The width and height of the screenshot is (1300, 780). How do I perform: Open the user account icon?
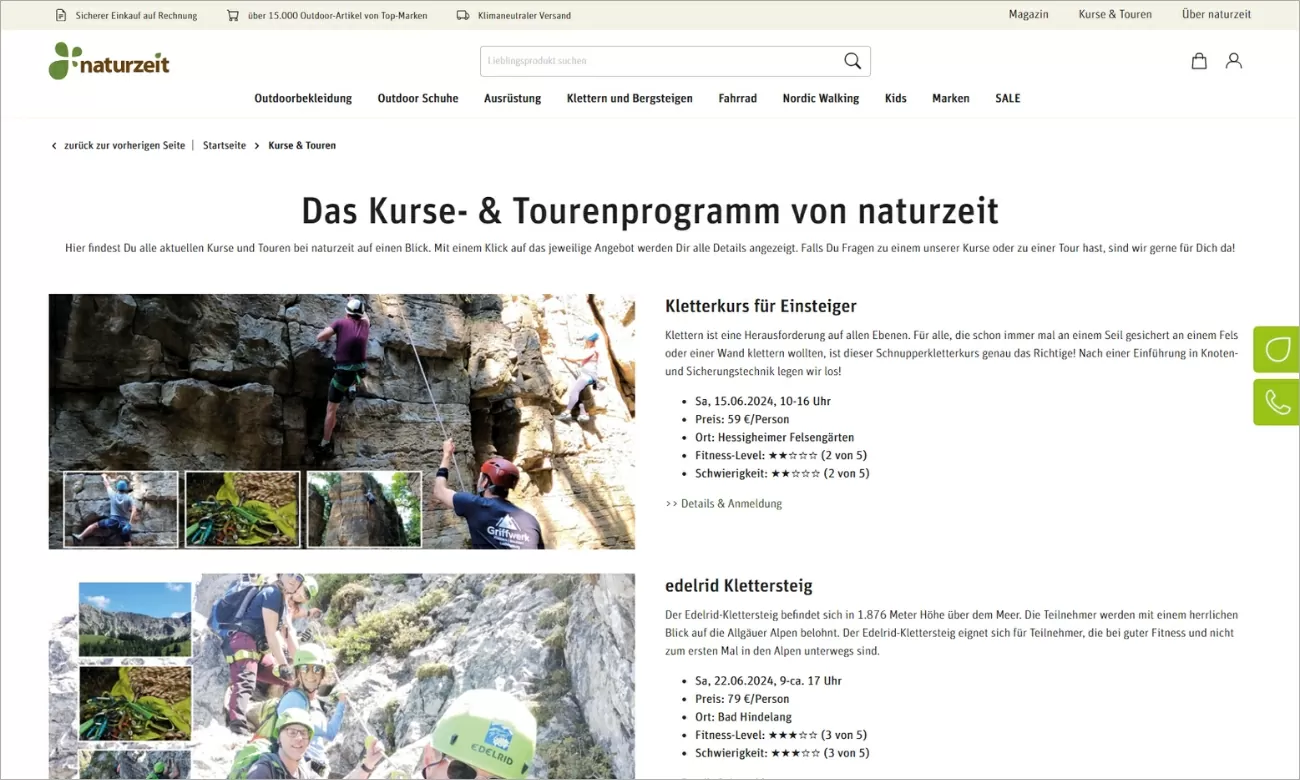tap(1233, 61)
